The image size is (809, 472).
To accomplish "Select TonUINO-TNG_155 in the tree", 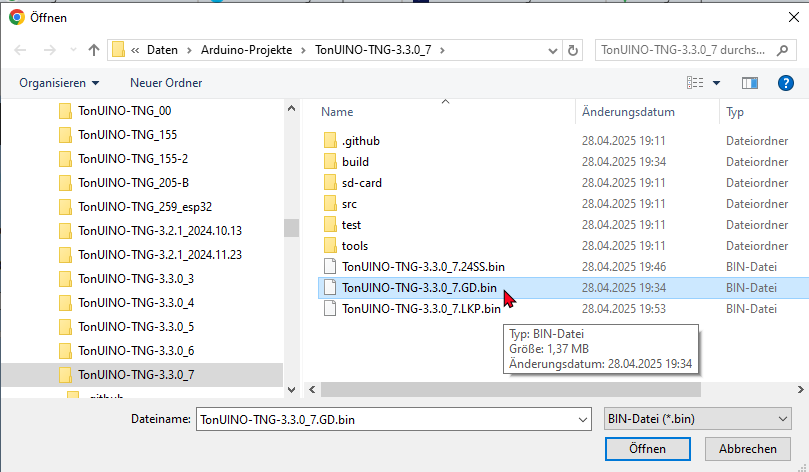I will (x=127, y=135).
